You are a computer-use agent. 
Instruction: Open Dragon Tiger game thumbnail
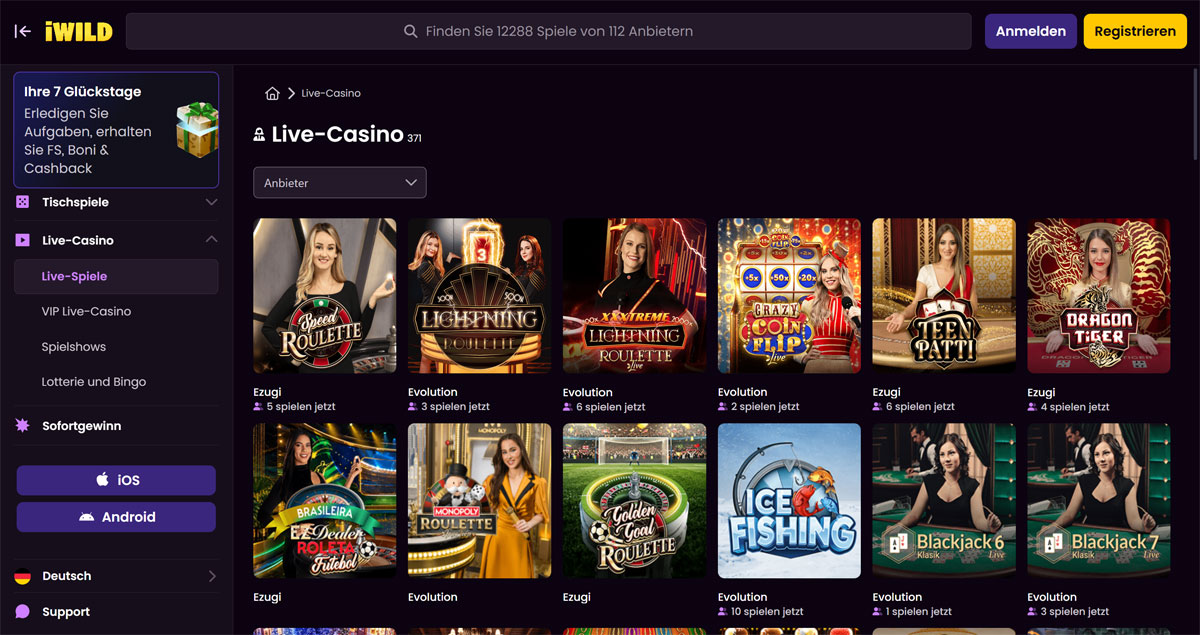pos(1098,296)
